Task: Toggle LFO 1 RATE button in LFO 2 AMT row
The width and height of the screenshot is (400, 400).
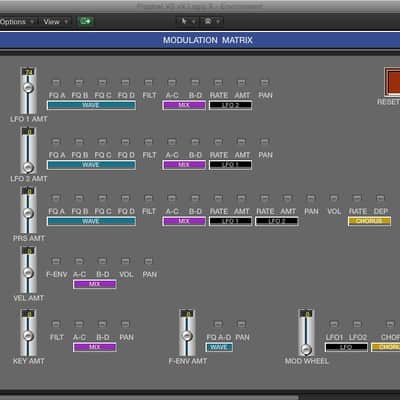Action: click(x=218, y=142)
